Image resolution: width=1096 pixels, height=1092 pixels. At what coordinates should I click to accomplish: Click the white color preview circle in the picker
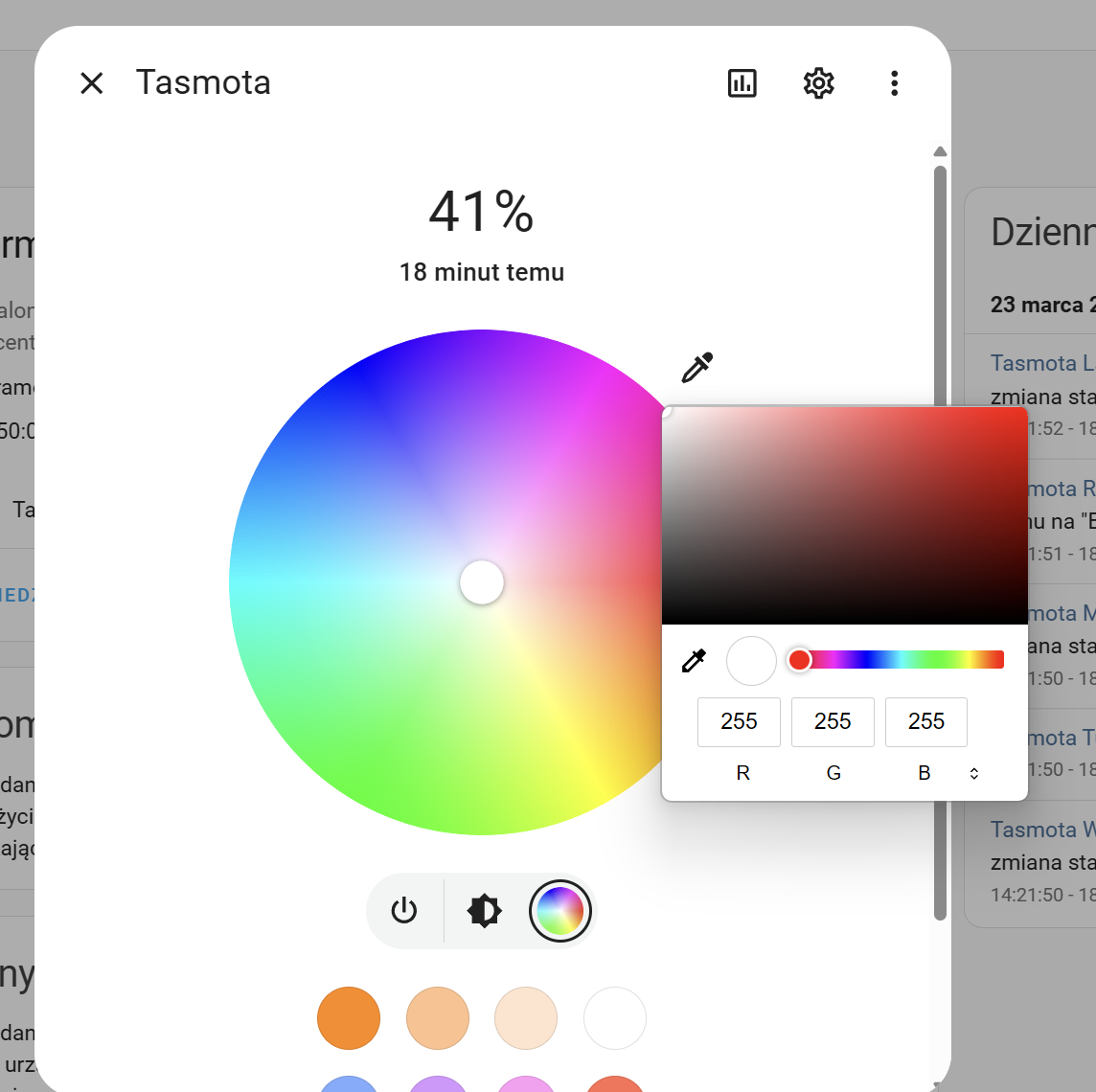(x=751, y=660)
